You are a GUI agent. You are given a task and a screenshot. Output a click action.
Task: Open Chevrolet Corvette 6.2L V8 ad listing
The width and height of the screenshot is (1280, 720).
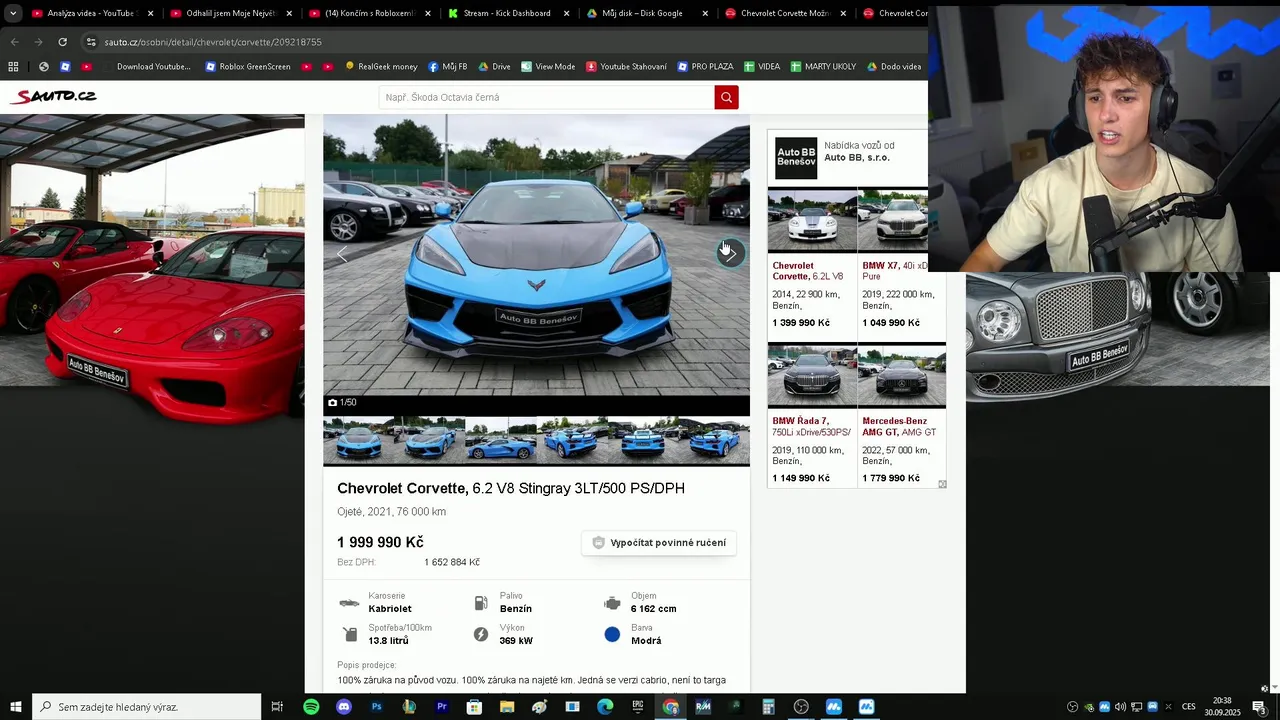pos(811,260)
